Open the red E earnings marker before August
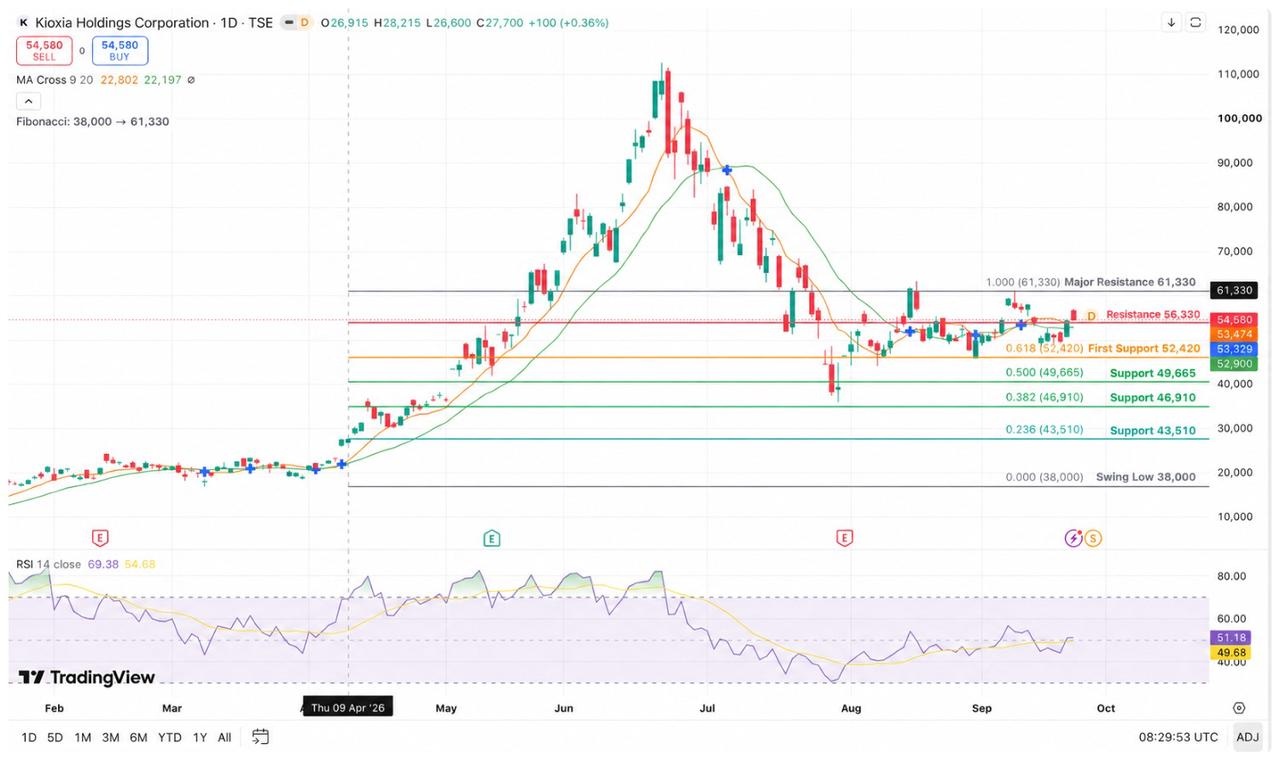This screenshot has height=761, width=1280. point(844,538)
